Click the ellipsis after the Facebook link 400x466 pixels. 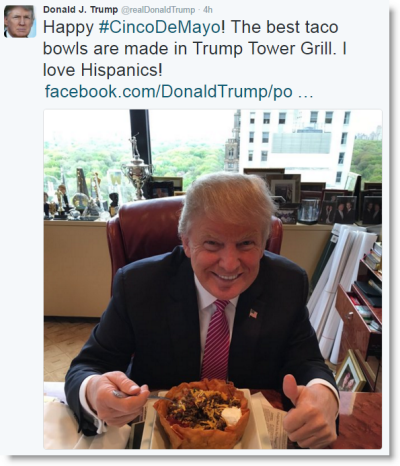(305, 94)
